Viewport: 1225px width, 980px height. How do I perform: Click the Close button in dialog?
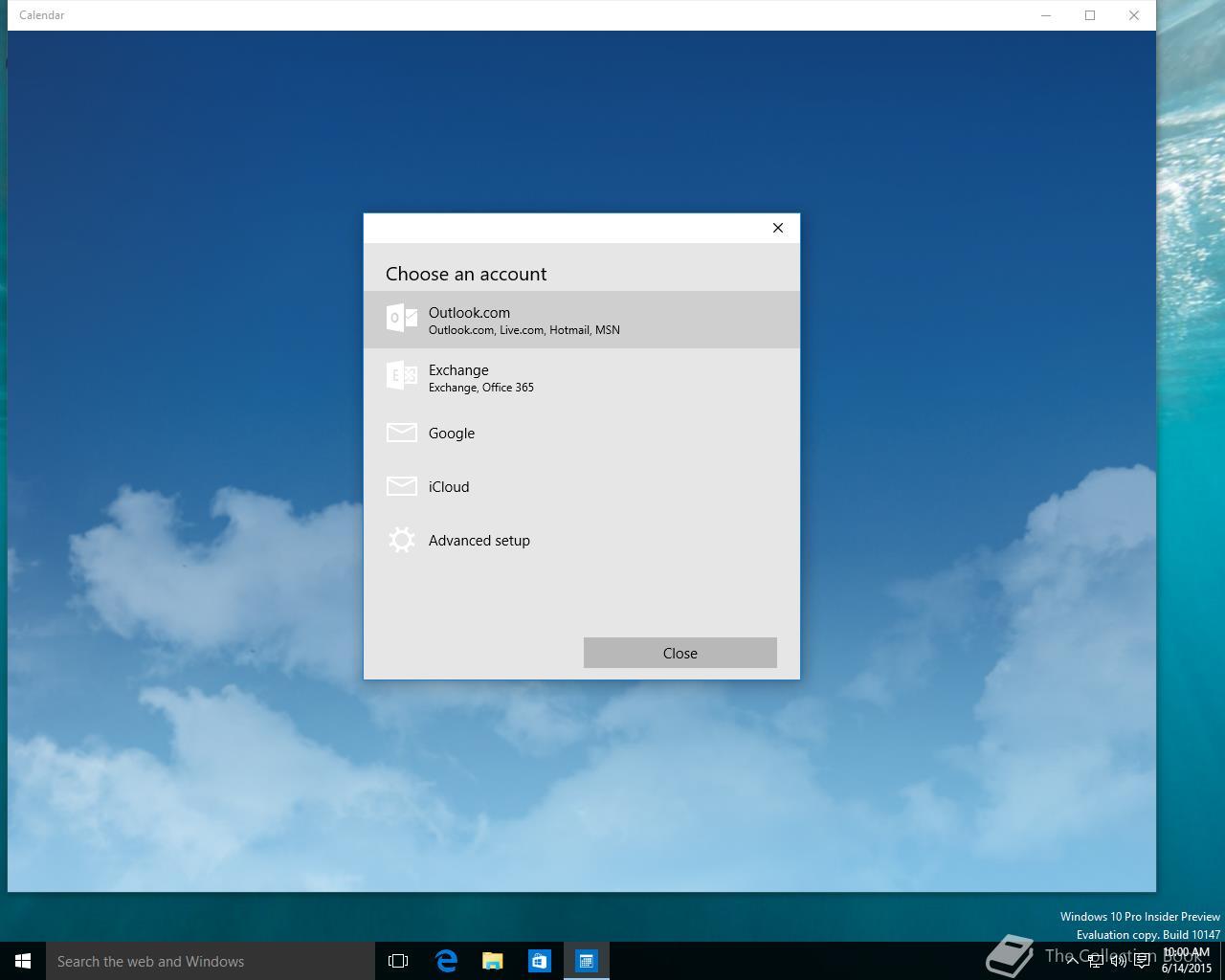point(680,653)
